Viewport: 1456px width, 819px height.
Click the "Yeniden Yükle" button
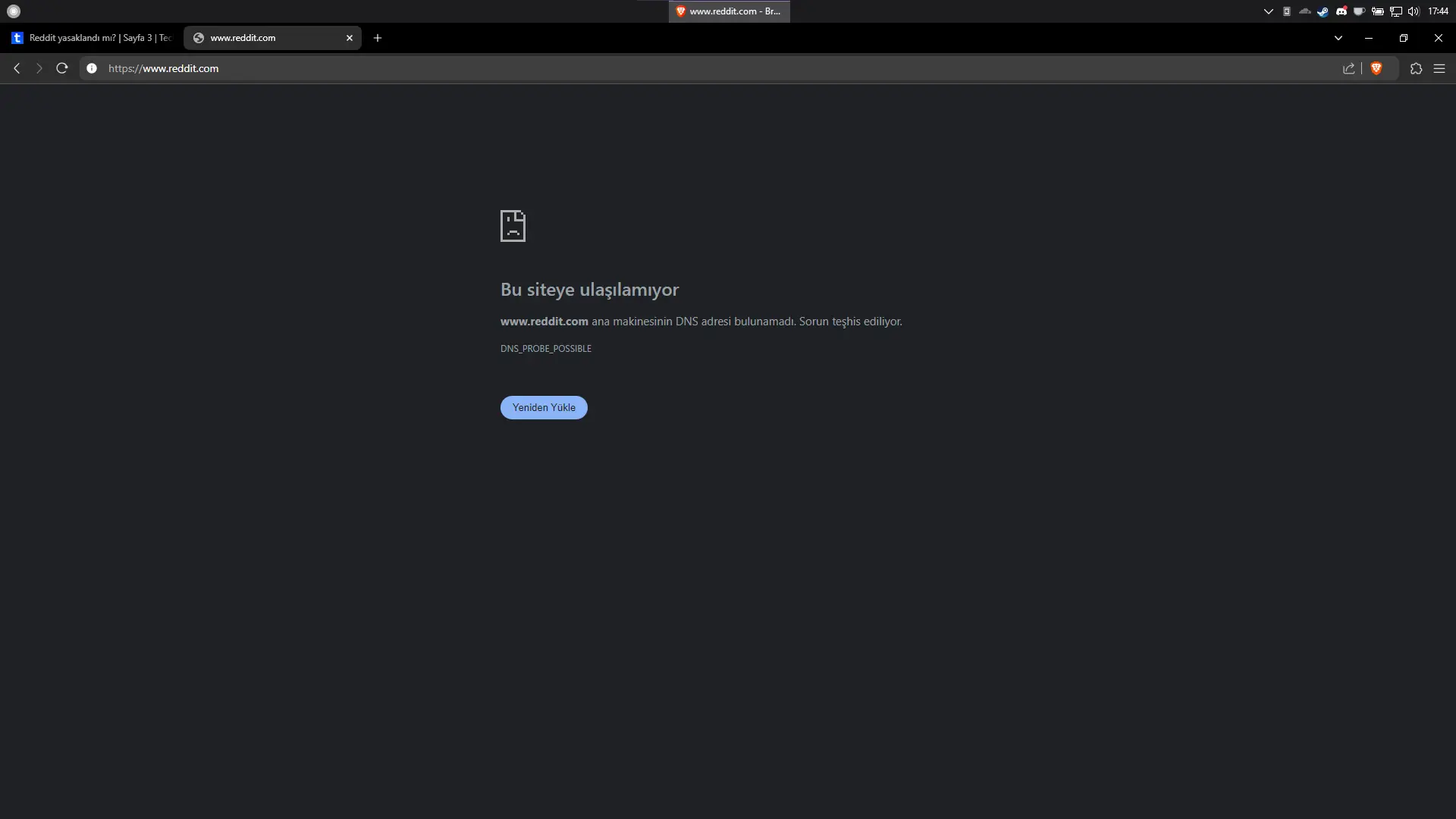click(x=544, y=407)
